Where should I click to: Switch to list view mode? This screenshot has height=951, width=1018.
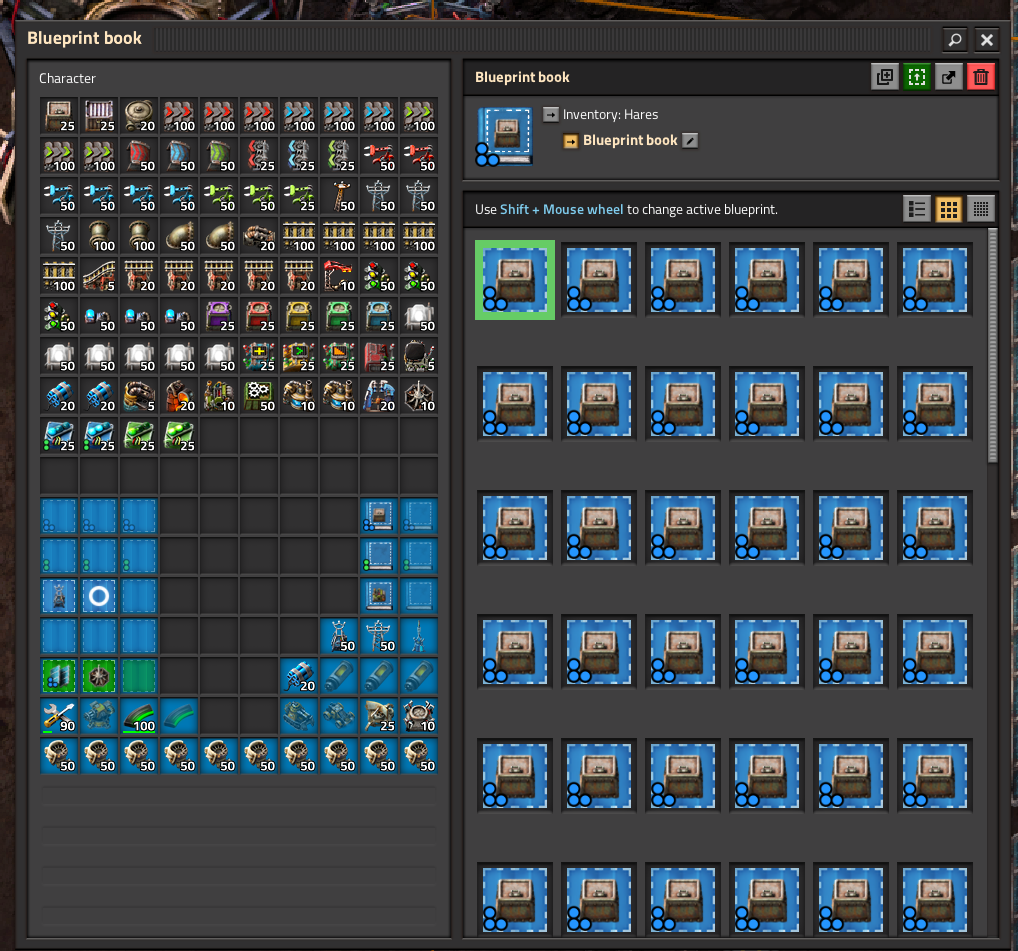tap(917, 209)
